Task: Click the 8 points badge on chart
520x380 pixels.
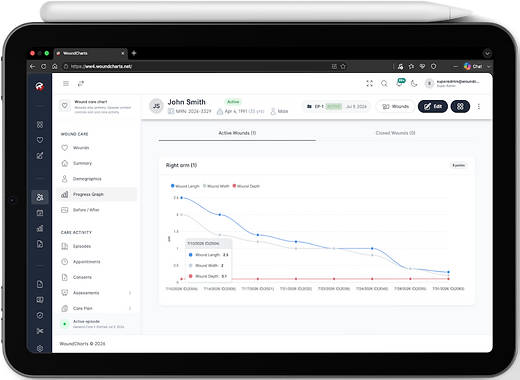Action: 459,165
